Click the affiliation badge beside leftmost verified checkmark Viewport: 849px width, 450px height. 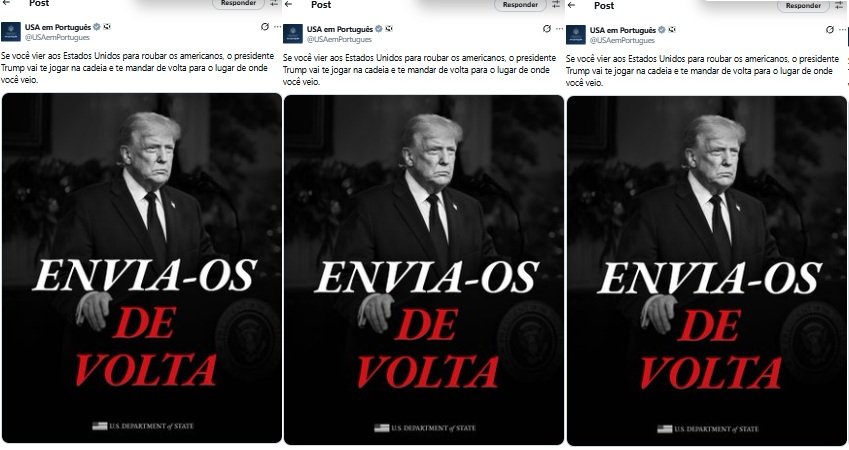107,27
